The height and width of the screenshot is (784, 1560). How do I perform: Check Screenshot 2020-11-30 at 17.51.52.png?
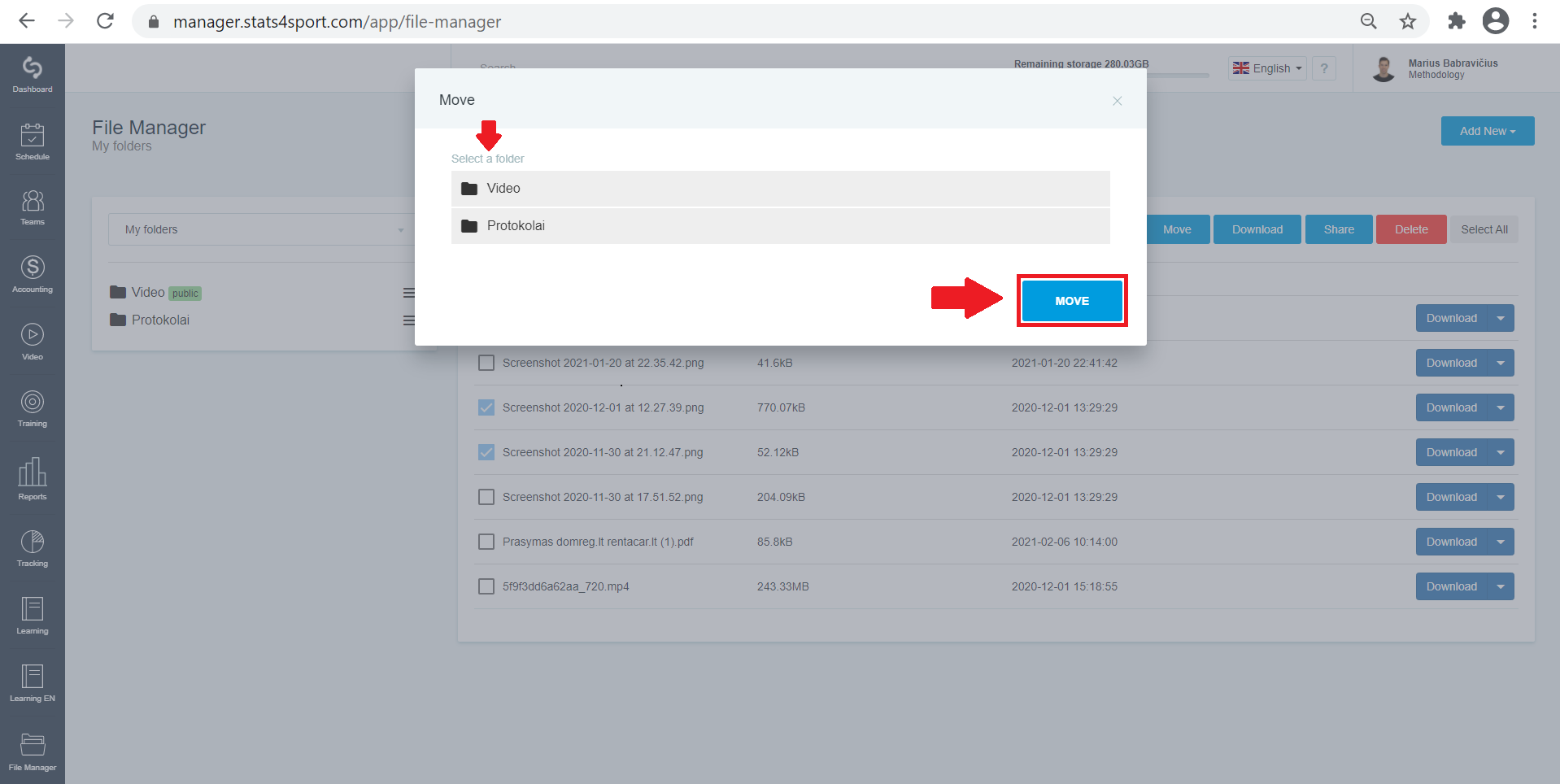[x=486, y=497]
